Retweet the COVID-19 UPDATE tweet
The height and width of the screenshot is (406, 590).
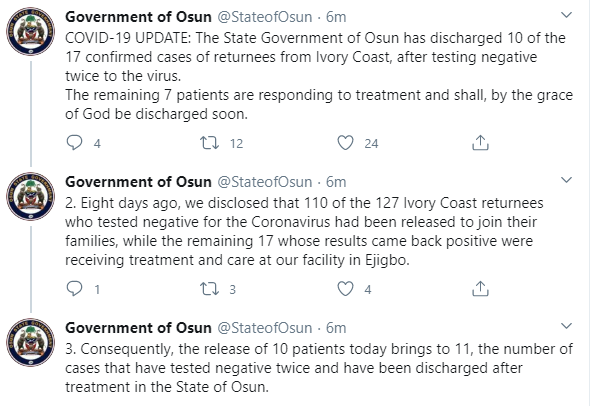[x=209, y=143]
